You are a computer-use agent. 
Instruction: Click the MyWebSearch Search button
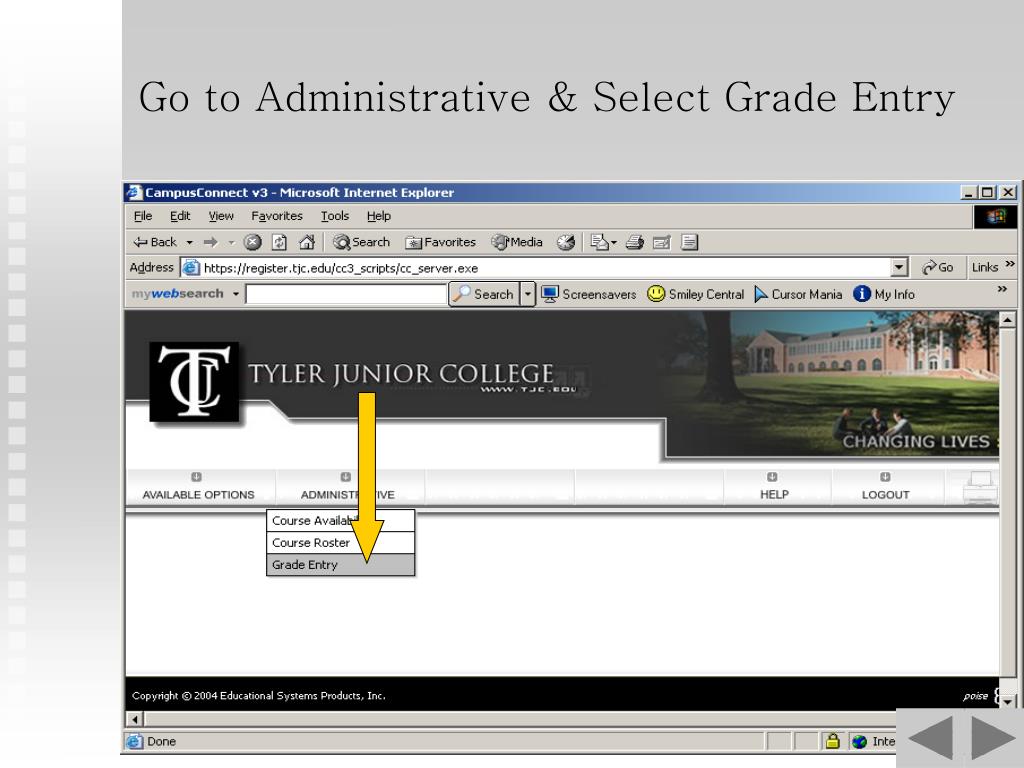pyautogui.click(x=484, y=295)
